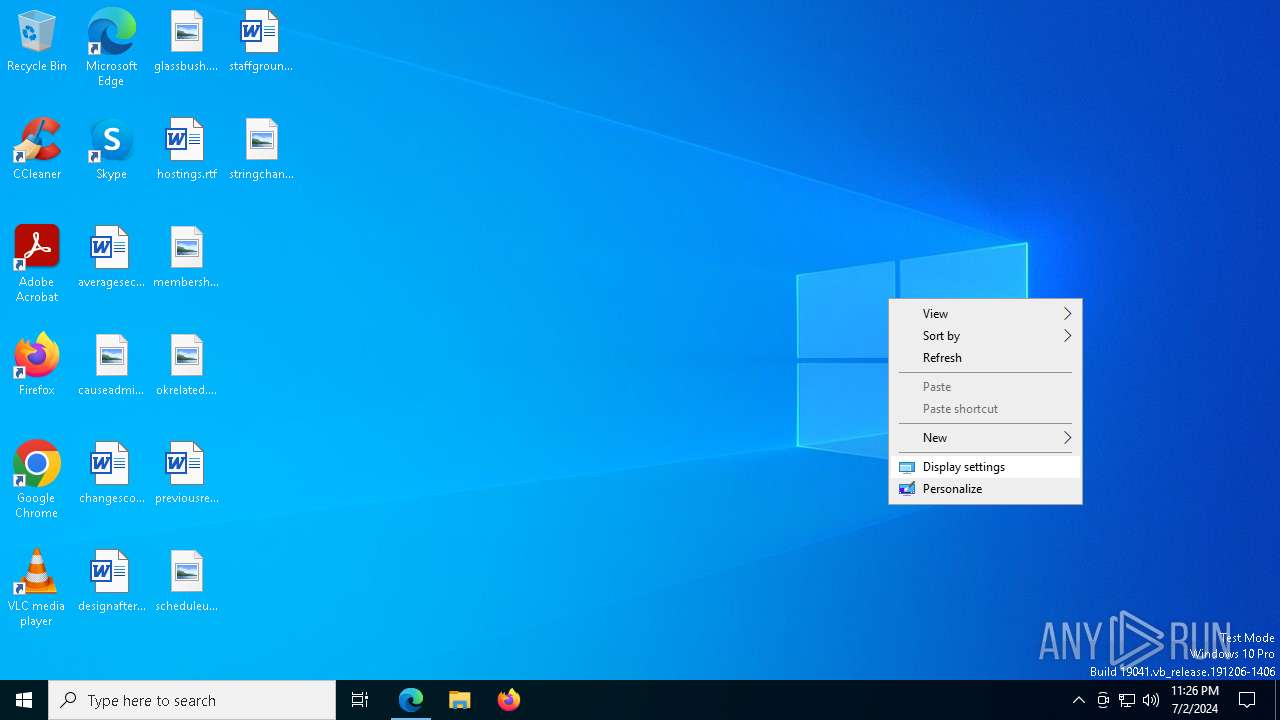Select the CCleaner desktop shortcut
Image resolution: width=1280 pixels, height=720 pixels.
pos(37,150)
